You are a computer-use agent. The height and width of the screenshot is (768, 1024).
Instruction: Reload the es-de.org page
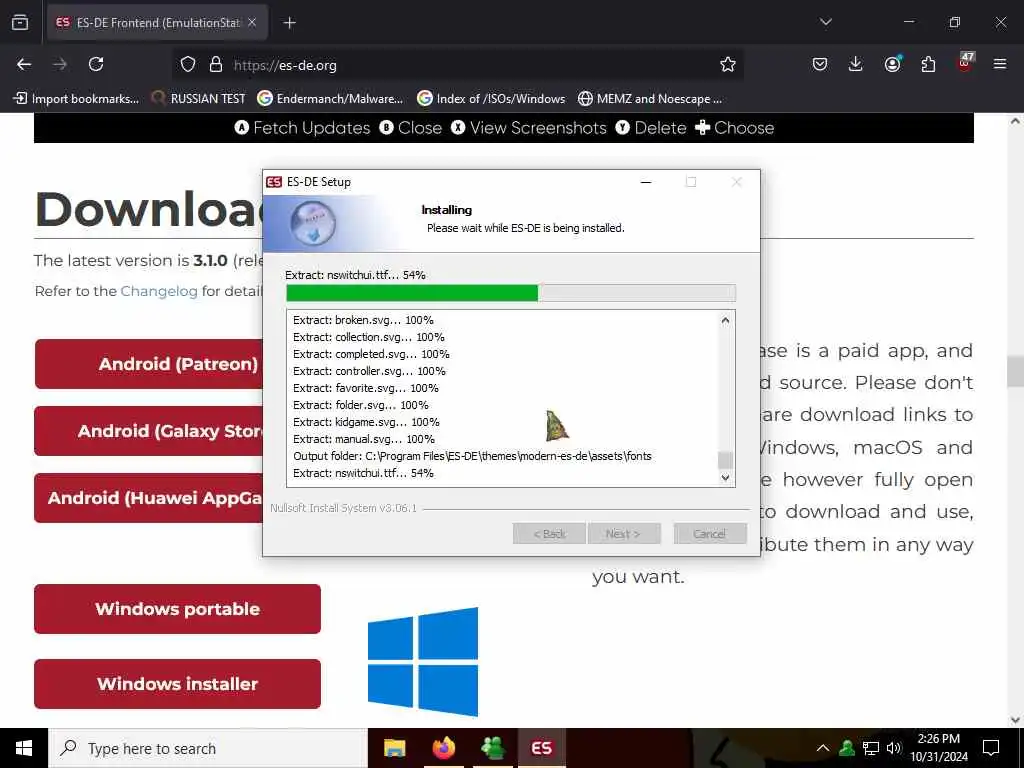(96, 64)
